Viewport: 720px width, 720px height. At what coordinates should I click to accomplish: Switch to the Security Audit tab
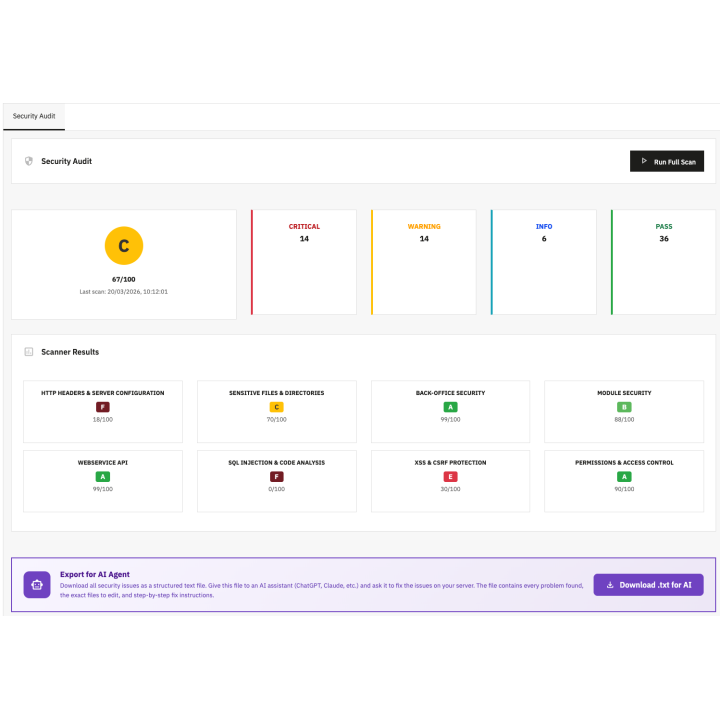point(34,116)
